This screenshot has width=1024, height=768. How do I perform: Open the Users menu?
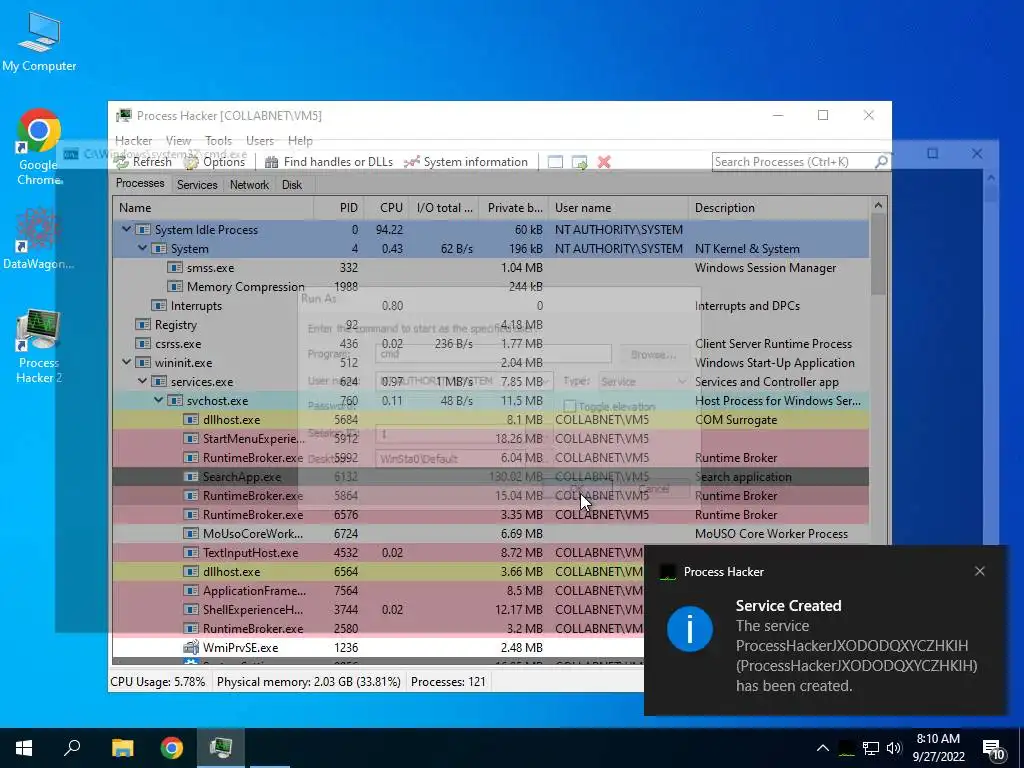coord(260,140)
